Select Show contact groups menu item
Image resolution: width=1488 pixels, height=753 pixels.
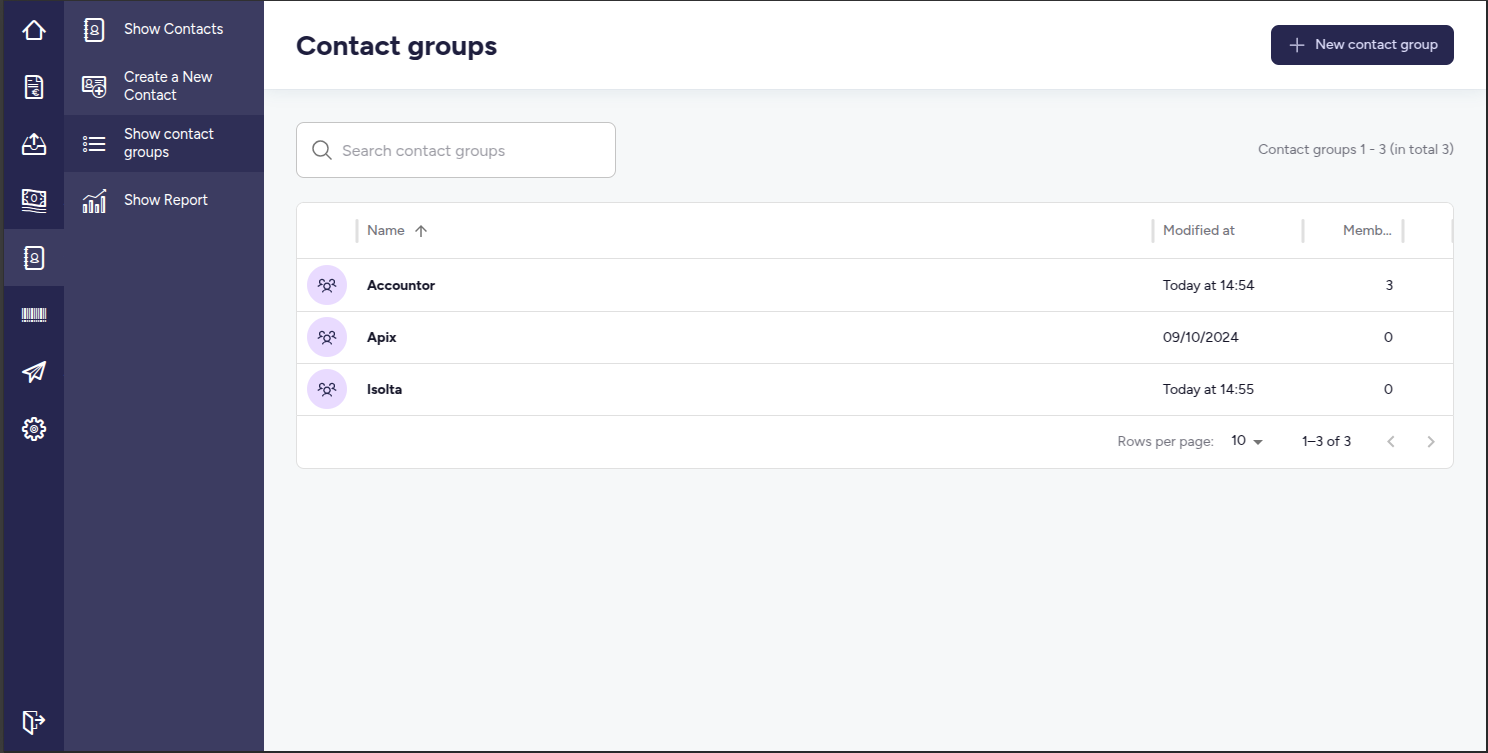click(164, 143)
